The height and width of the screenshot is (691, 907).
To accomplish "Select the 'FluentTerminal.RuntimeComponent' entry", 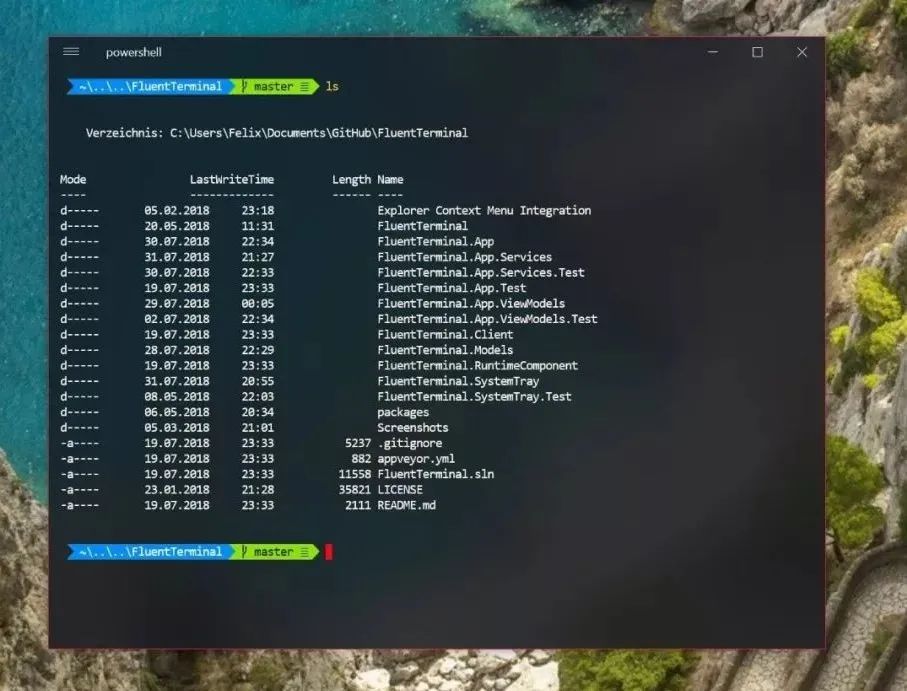I will (477, 365).
